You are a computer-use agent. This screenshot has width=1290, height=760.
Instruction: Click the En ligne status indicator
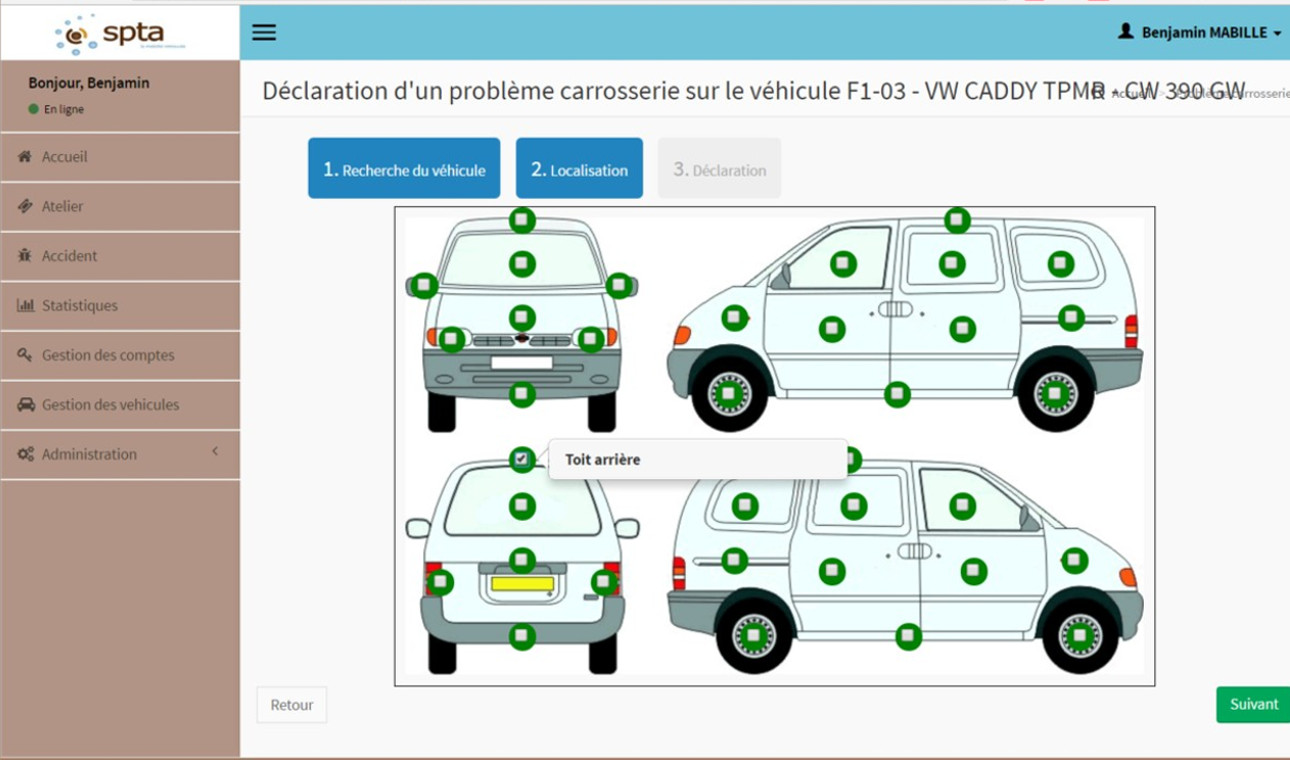click(56, 109)
